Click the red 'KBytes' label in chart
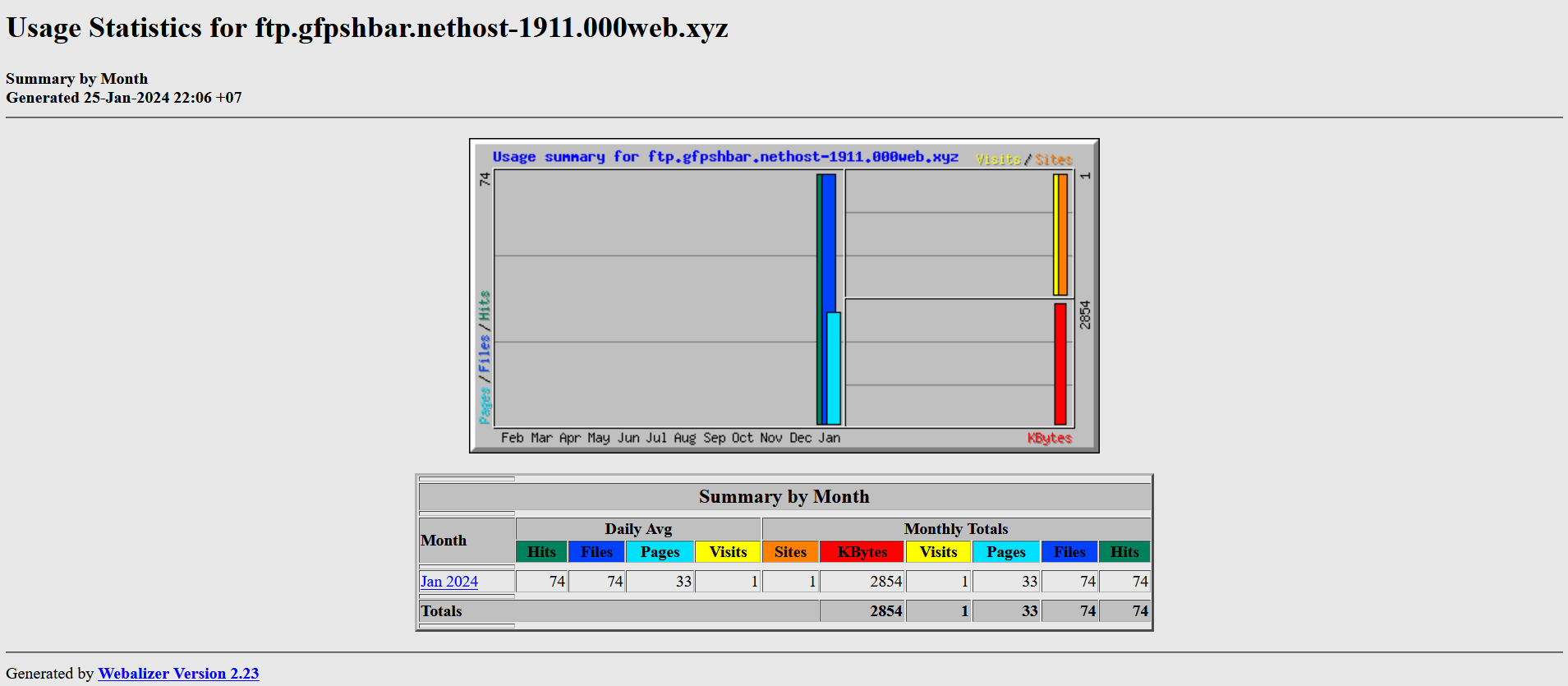Image resolution: width=1568 pixels, height=686 pixels. pyautogui.click(x=1050, y=438)
